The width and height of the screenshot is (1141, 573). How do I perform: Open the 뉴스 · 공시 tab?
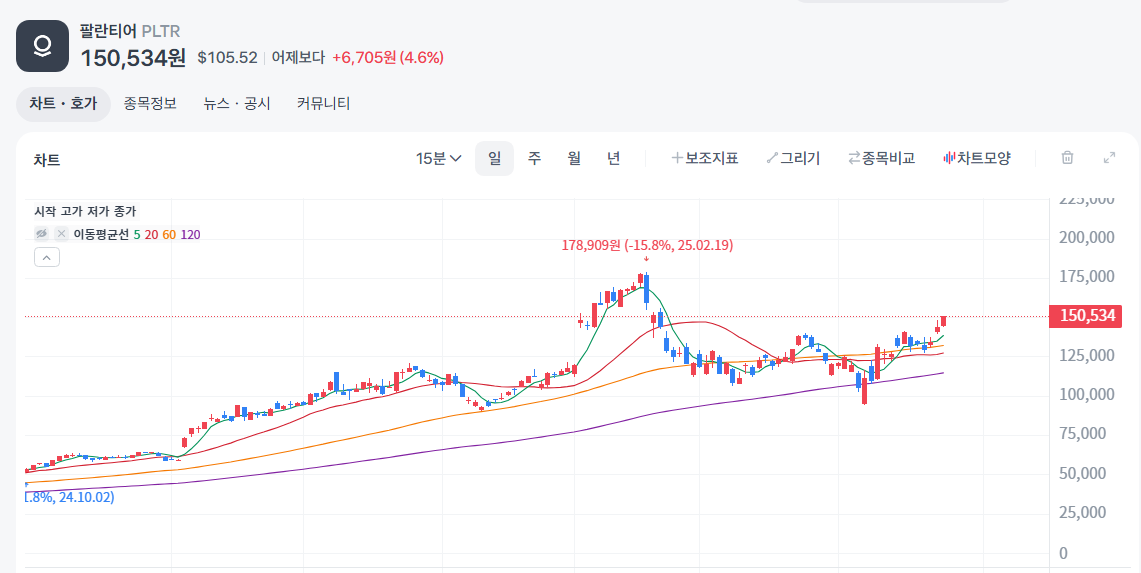click(236, 104)
